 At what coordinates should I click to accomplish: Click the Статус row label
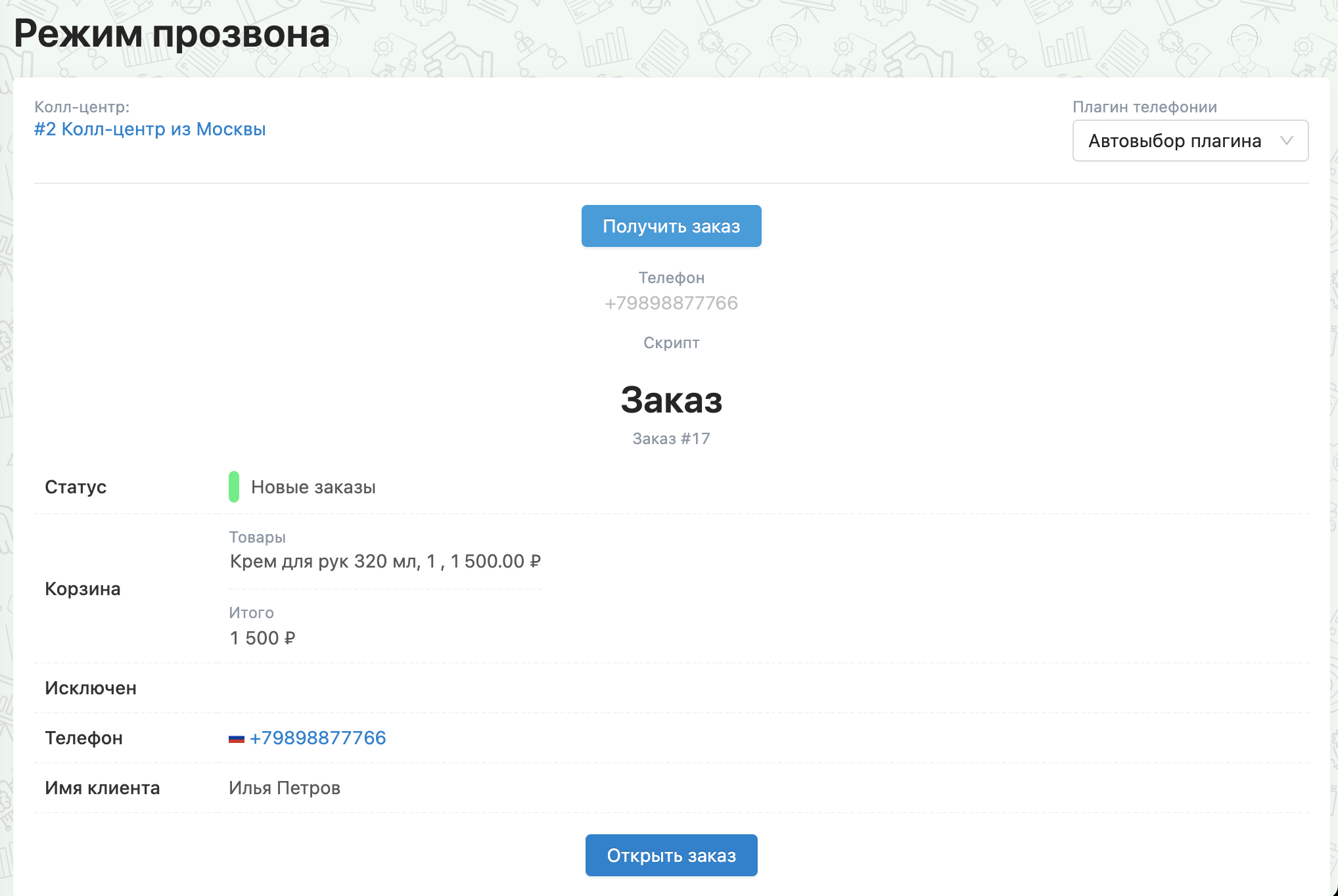pyautogui.click(x=76, y=487)
